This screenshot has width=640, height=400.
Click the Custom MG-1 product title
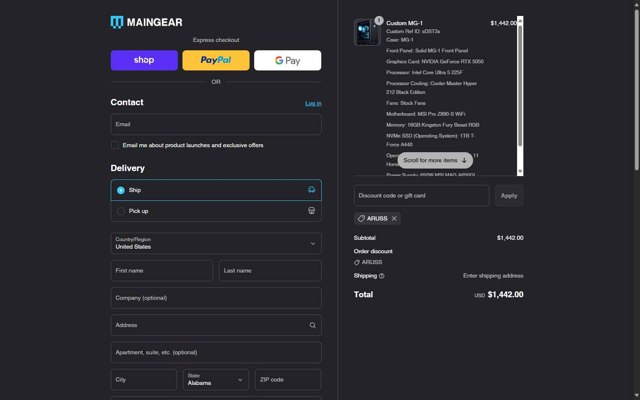click(404, 23)
